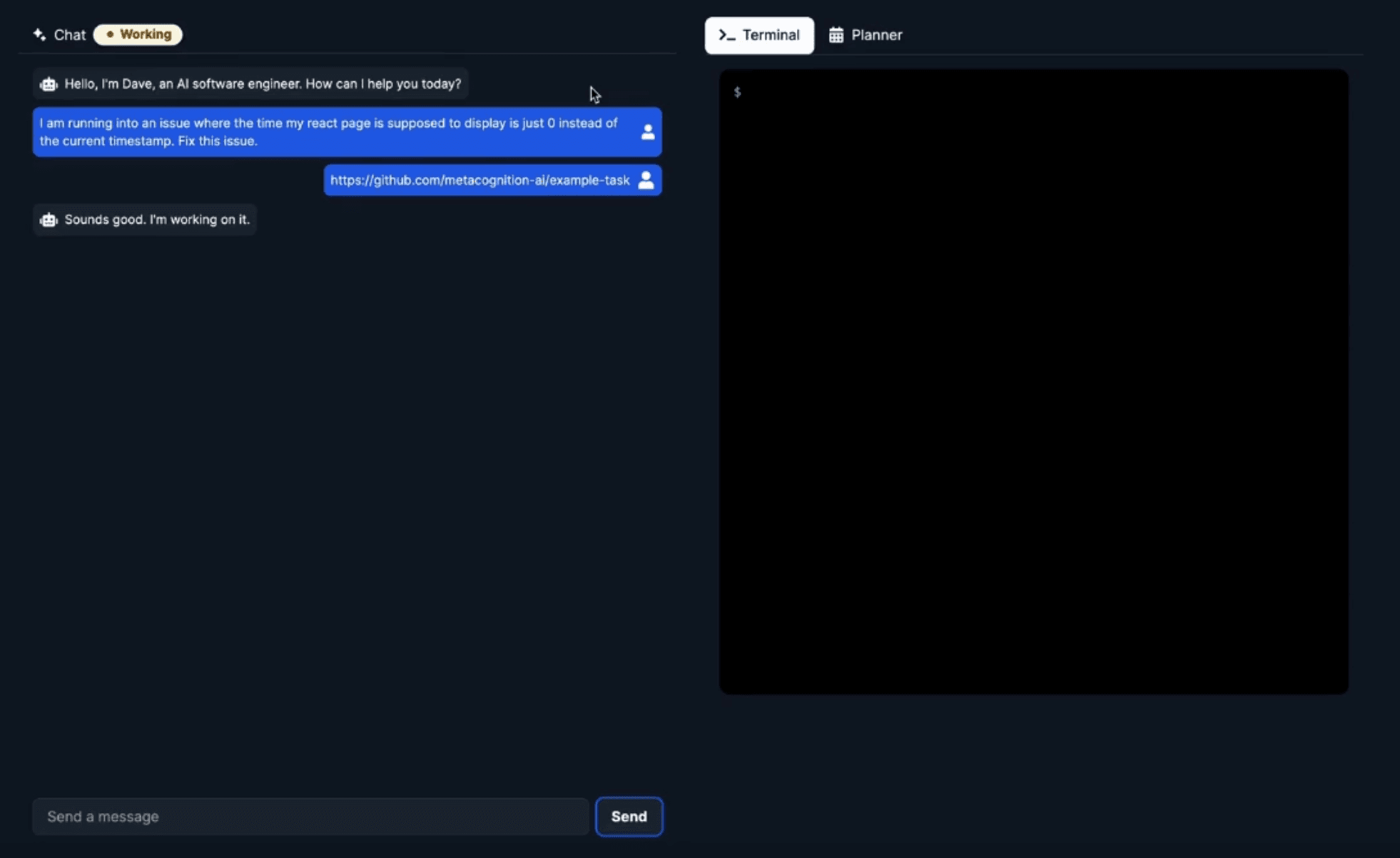Screen dimensions: 1400x858
Task: Click the 'Sounds good. I'm working on it' message
Action: [x=157, y=220]
